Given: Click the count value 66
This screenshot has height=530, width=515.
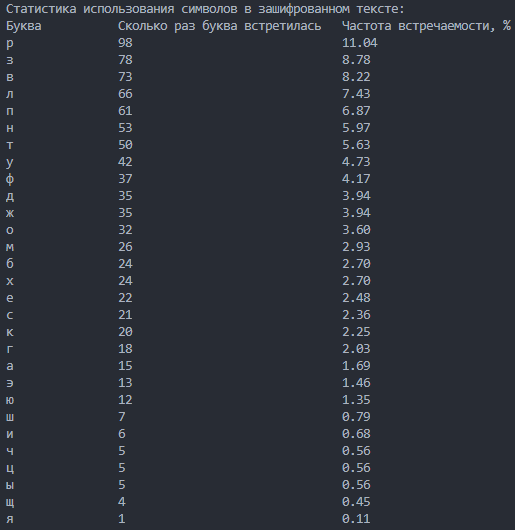Looking at the screenshot, I should 125,94.
